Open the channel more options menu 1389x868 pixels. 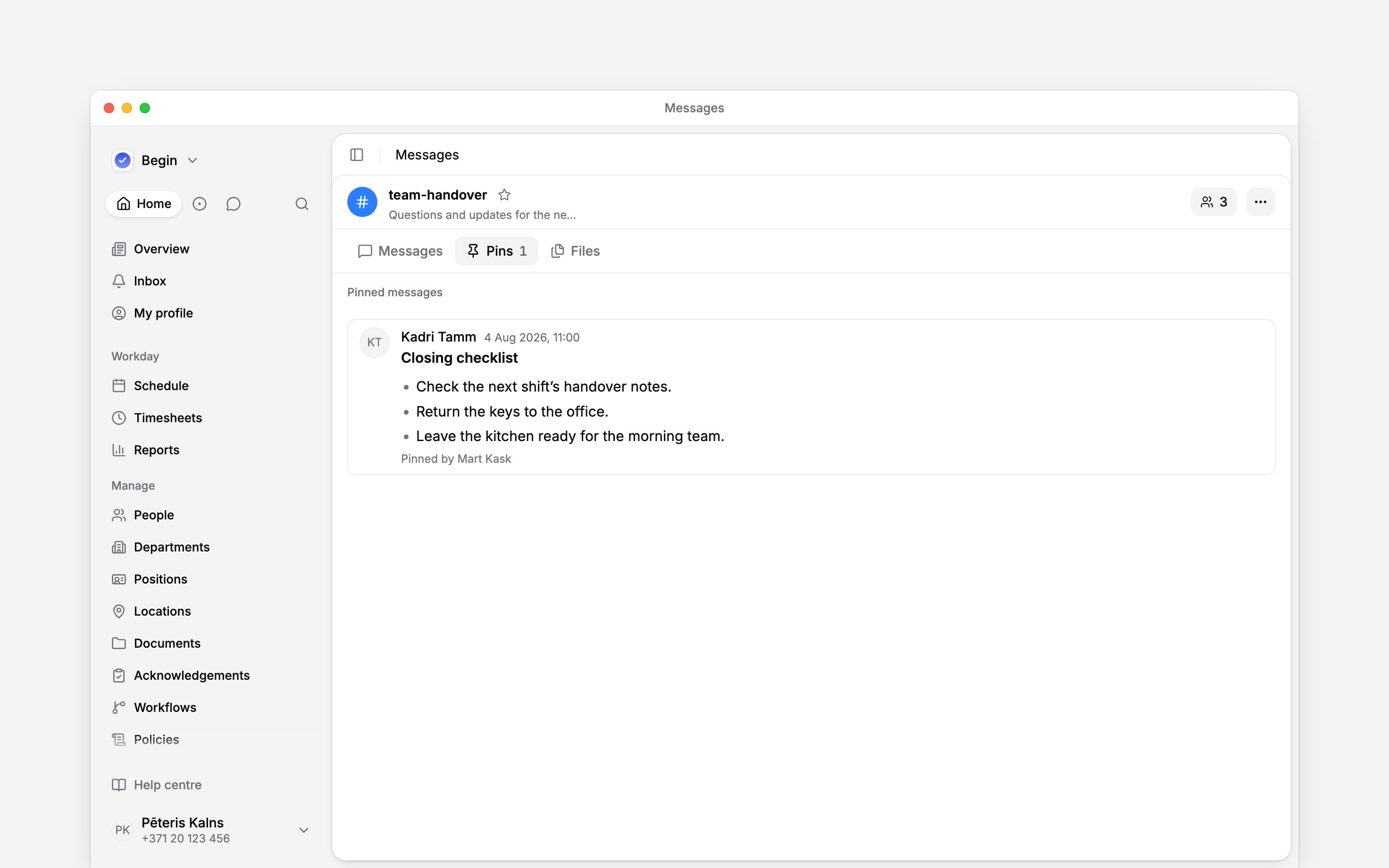1260,202
